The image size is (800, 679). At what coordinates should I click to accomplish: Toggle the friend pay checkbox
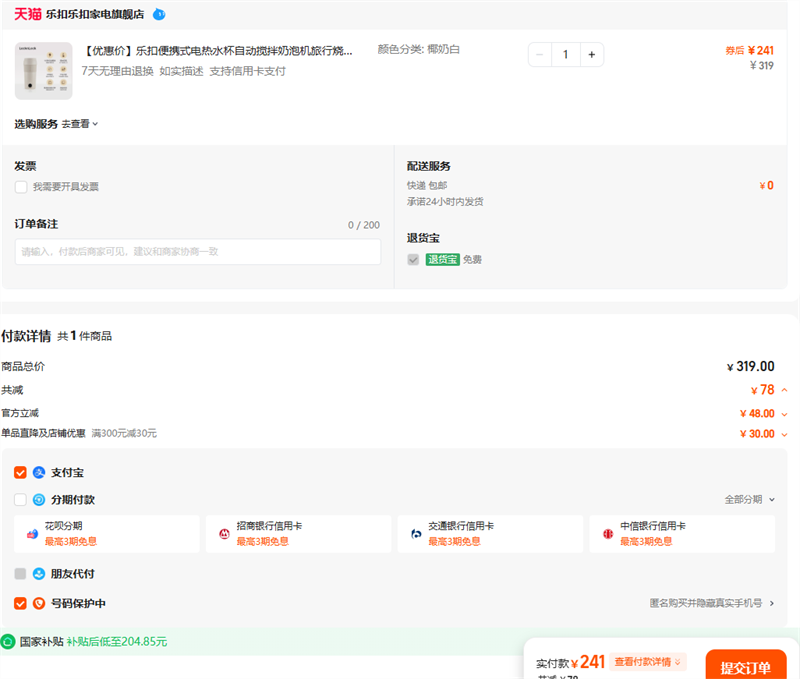tap(20, 574)
